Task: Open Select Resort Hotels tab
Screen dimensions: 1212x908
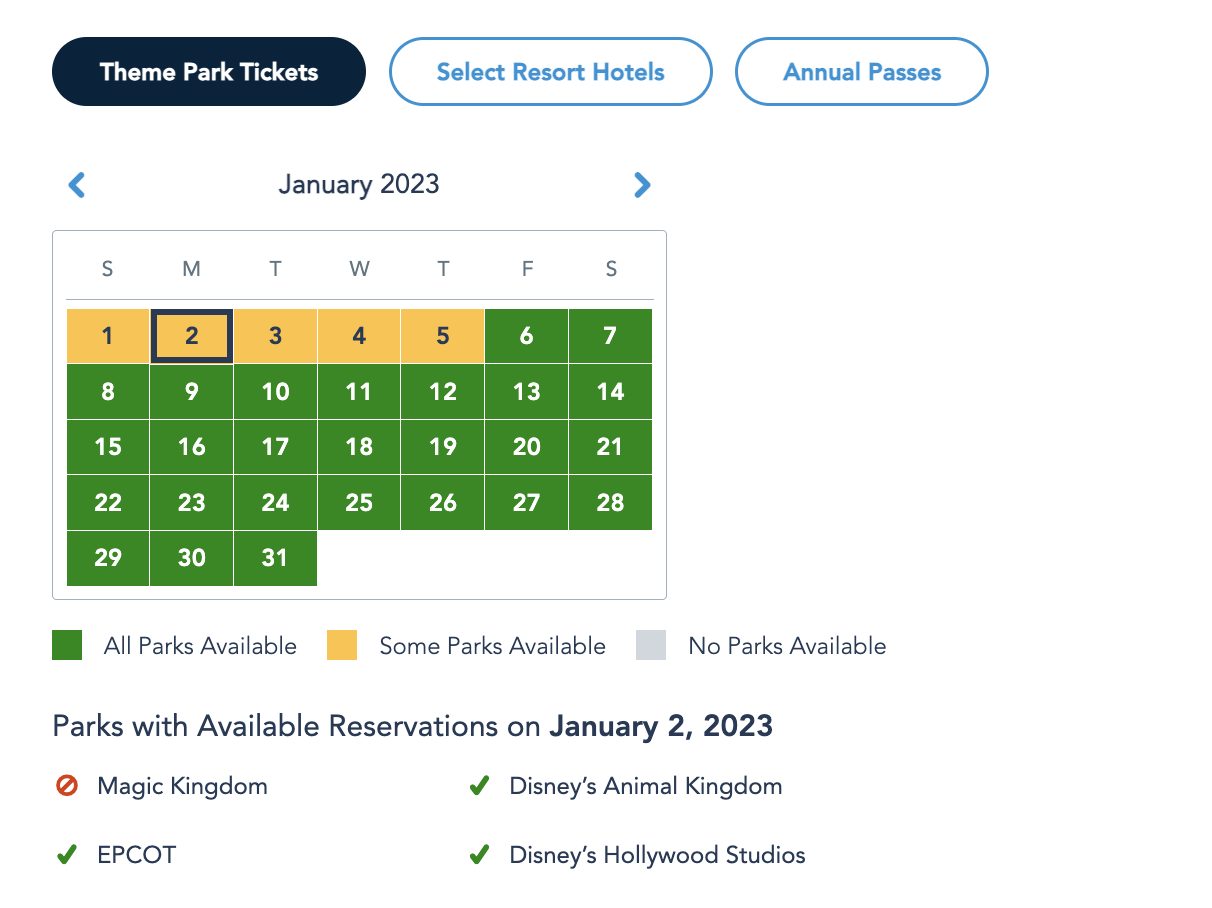Action: point(550,72)
